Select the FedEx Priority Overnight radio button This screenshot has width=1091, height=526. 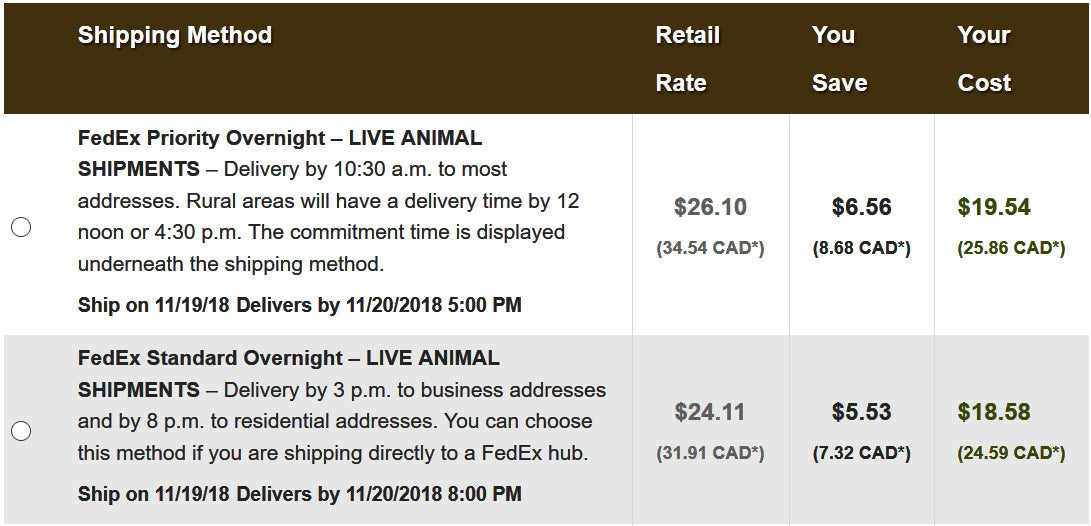click(21, 227)
